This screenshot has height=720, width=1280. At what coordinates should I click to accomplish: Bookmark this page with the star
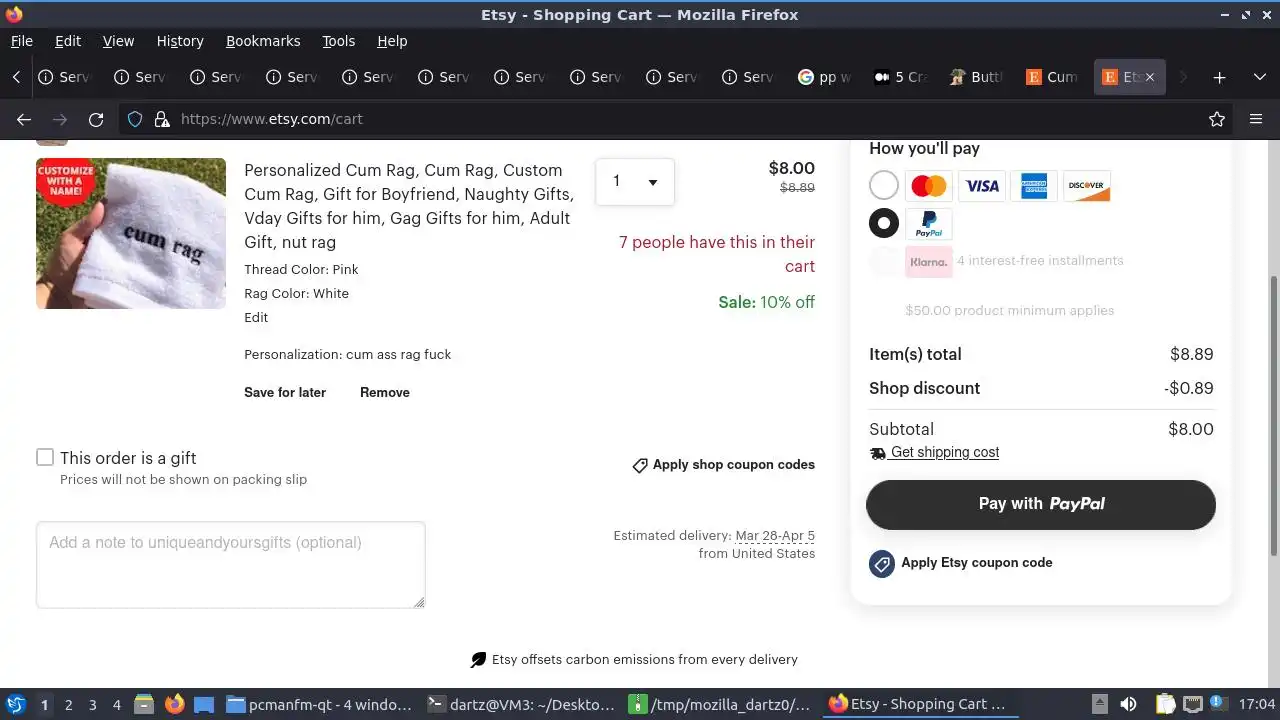point(1217,119)
